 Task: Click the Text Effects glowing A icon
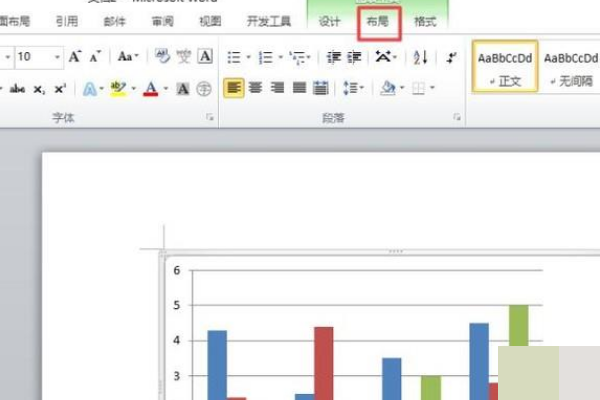[x=90, y=89]
